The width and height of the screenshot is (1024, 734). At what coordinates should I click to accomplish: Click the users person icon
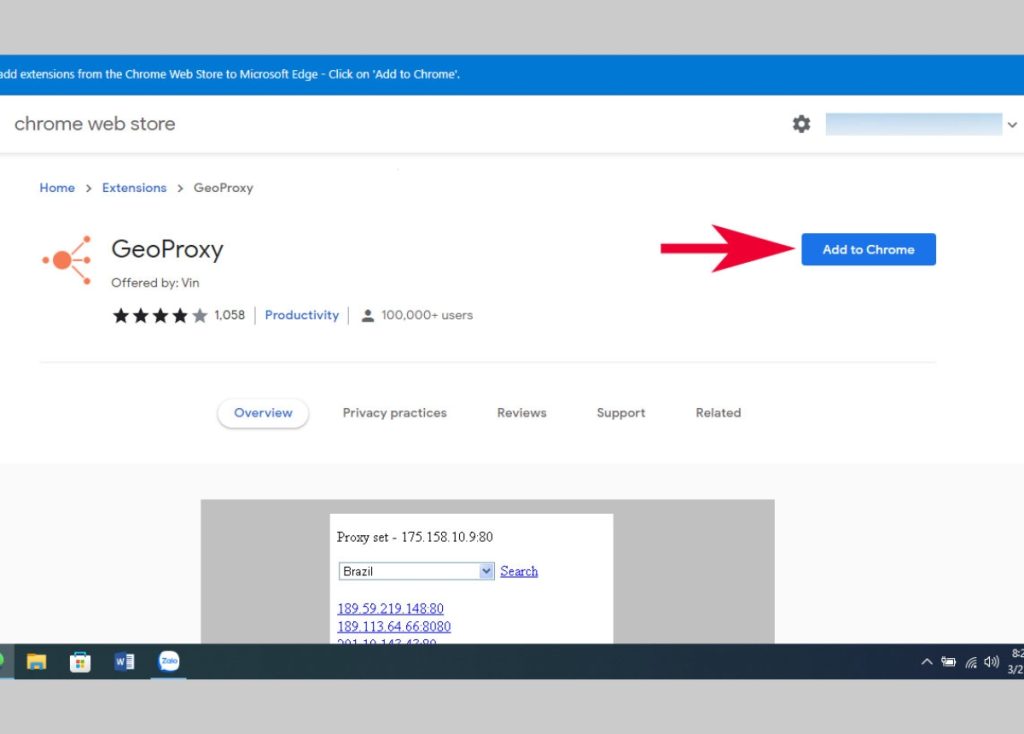pos(368,315)
